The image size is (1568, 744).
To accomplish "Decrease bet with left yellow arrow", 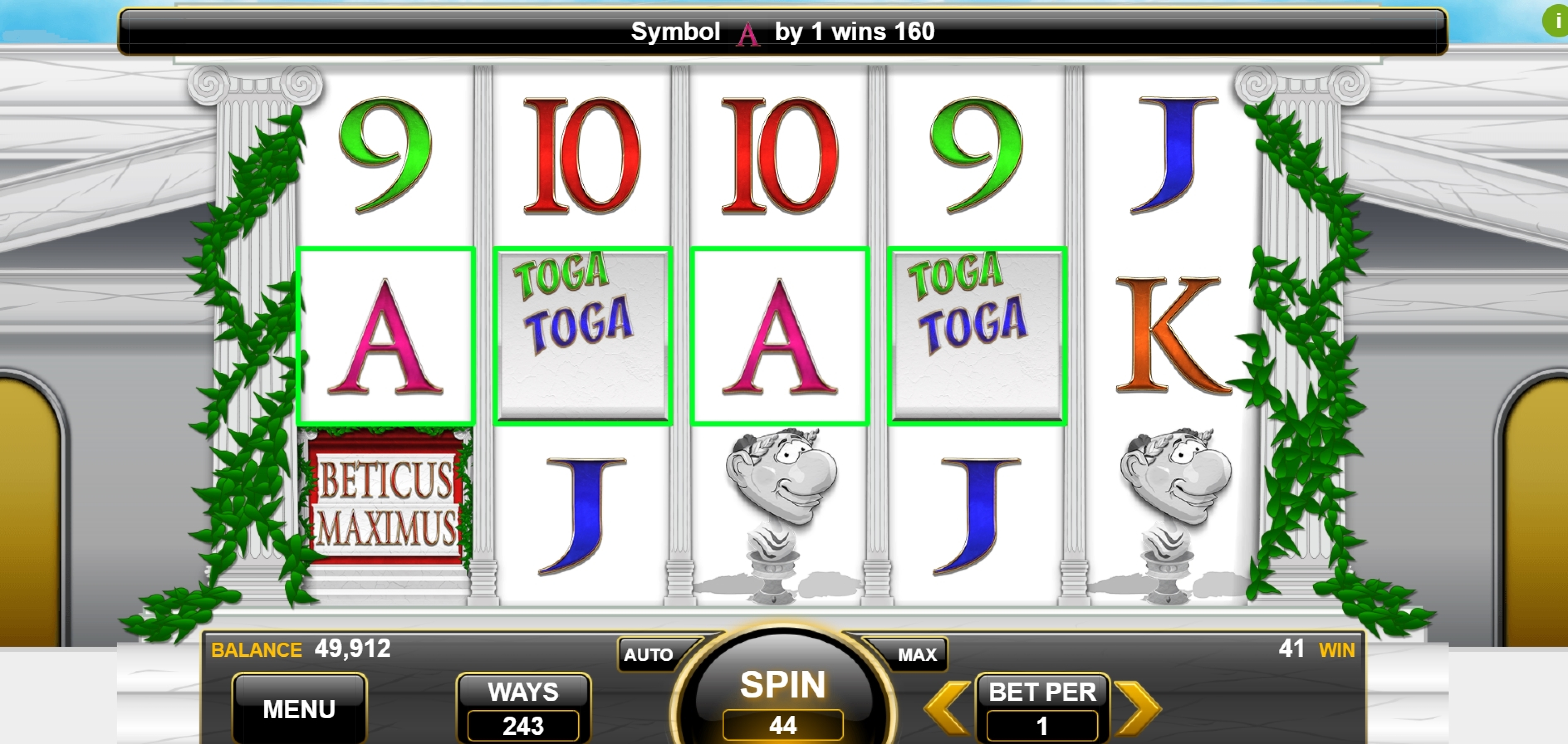I will 947,708.
